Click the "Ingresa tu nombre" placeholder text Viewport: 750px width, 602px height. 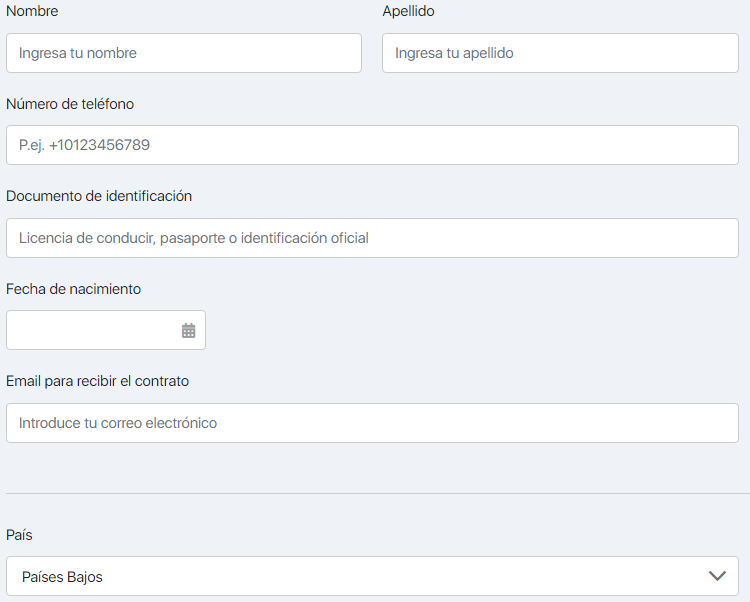coord(78,53)
